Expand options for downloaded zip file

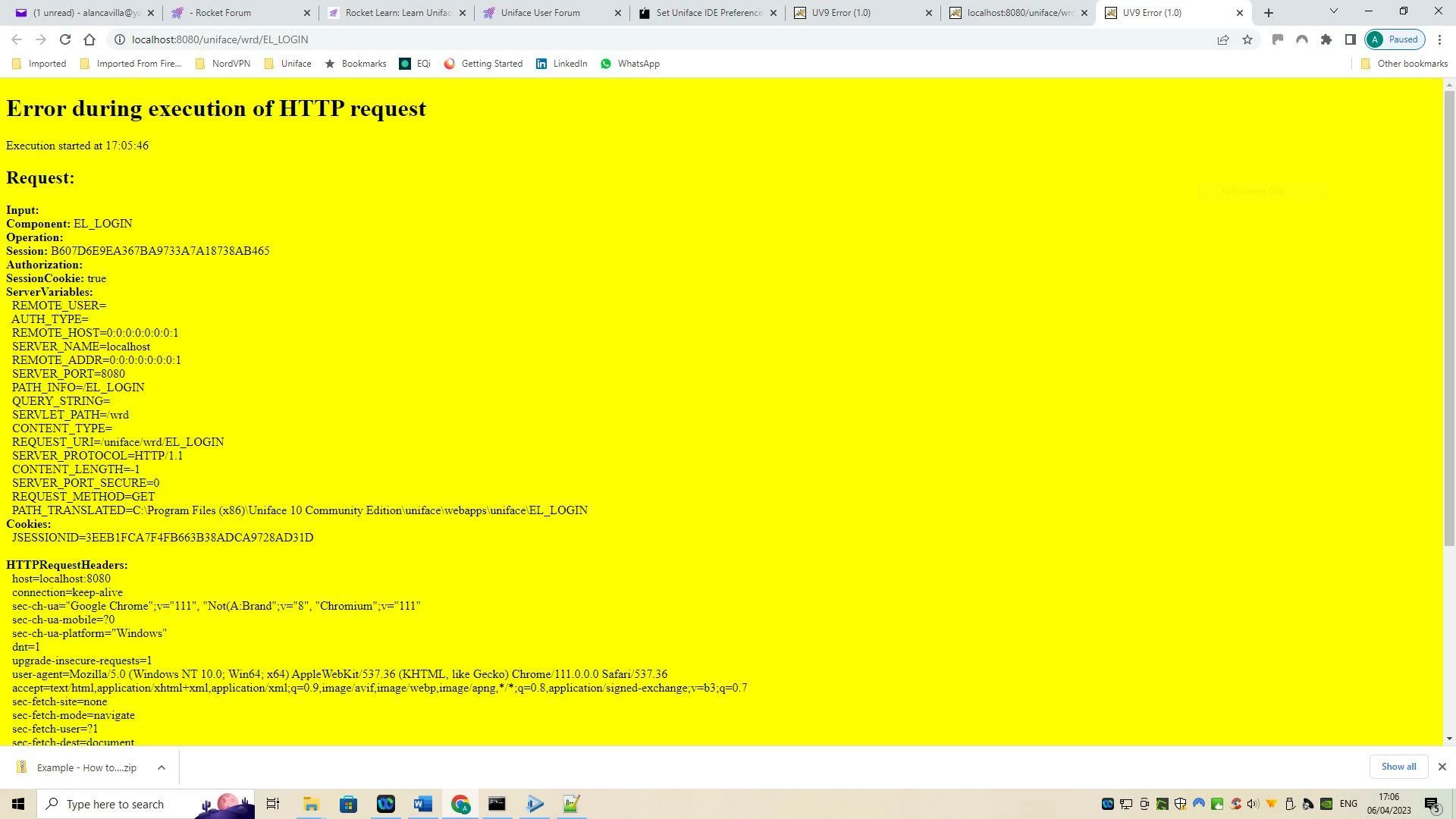pos(161,767)
